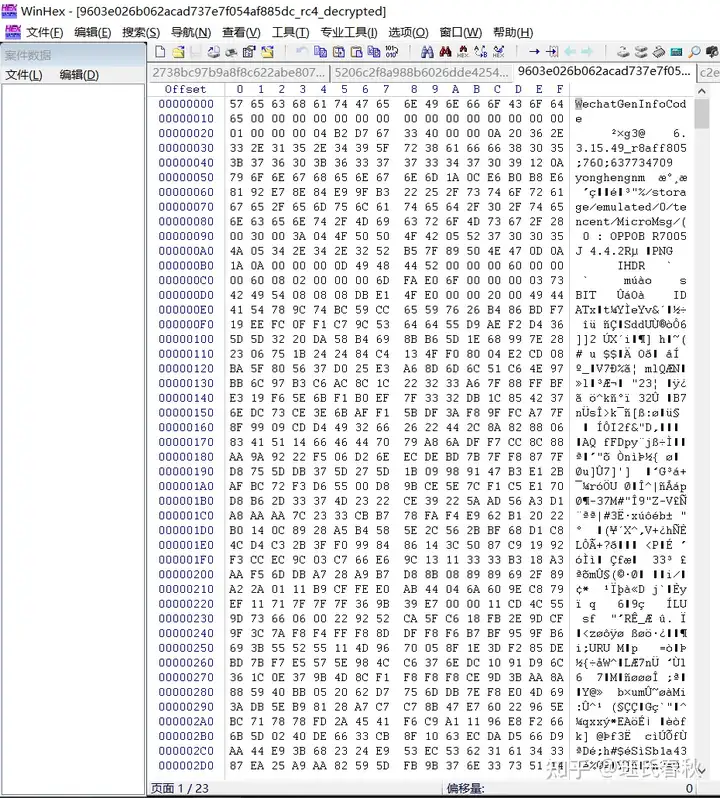Open the 查看(V) menu
Viewport: 720px width, 798px height.
241,33
